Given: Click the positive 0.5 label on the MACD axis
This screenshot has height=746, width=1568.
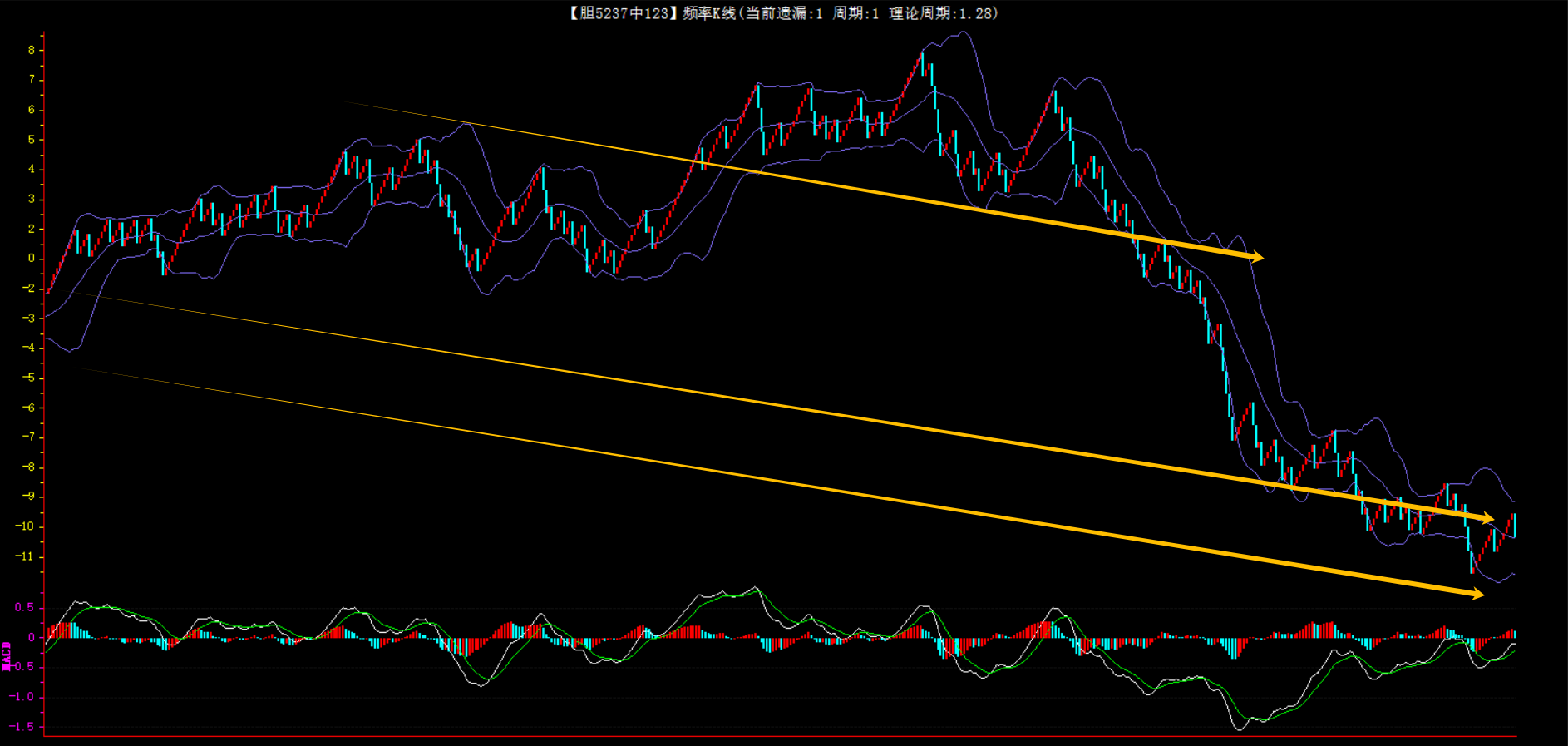Looking at the screenshot, I should (x=24, y=608).
